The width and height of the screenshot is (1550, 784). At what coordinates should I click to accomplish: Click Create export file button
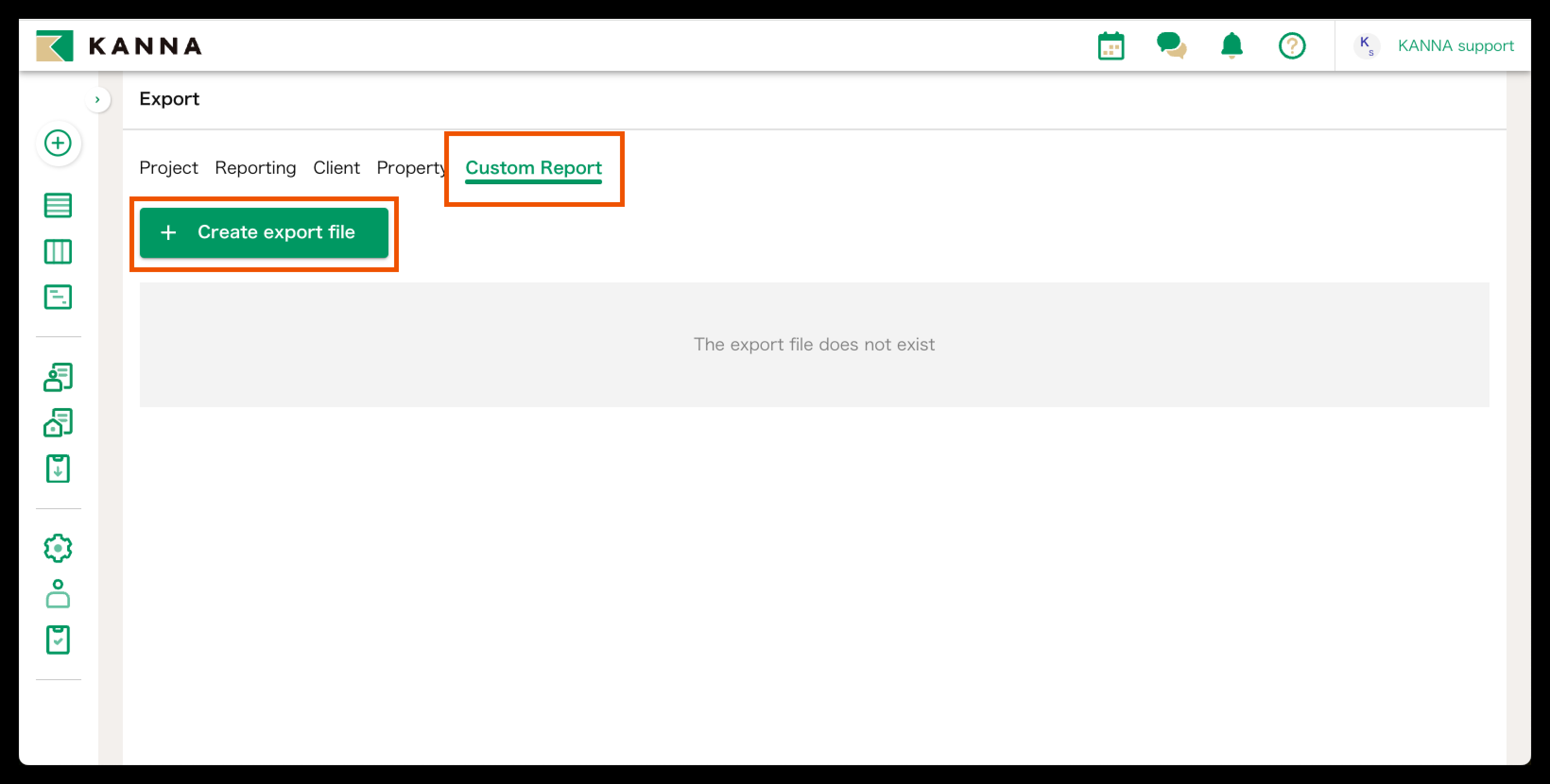pyautogui.click(x=264, y=233)
